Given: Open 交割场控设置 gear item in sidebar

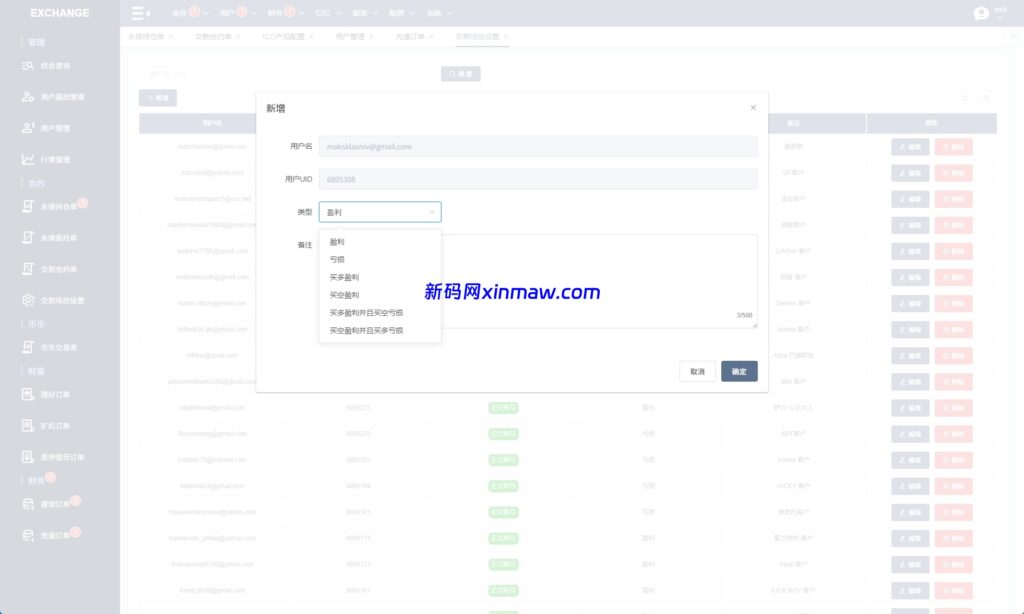Looking at the screenshot, I should tap(62, 300).
